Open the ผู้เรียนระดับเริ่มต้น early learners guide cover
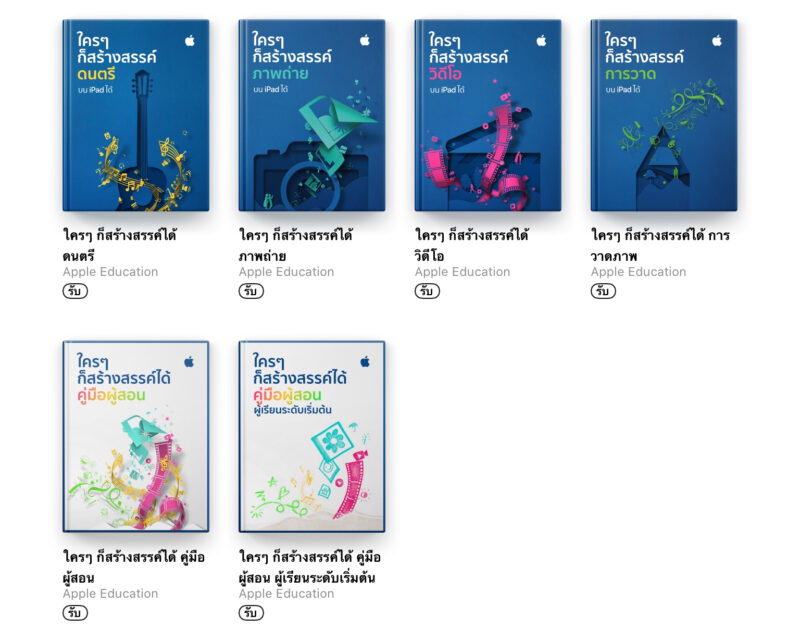The width and height of the screenshot is (800, 642). point(312,437)
